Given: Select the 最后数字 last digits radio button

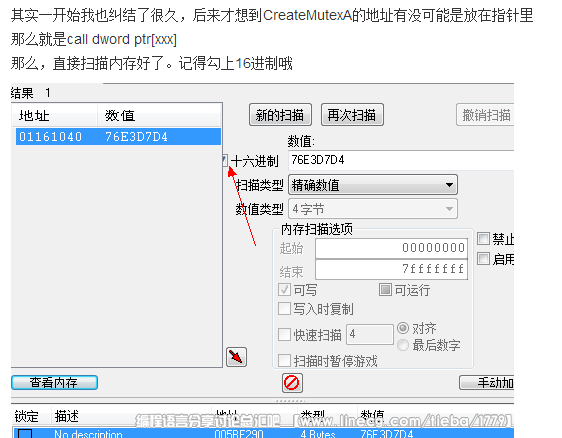Looking at the screenshot, I should pyautogui.click(x=403, y=345).
